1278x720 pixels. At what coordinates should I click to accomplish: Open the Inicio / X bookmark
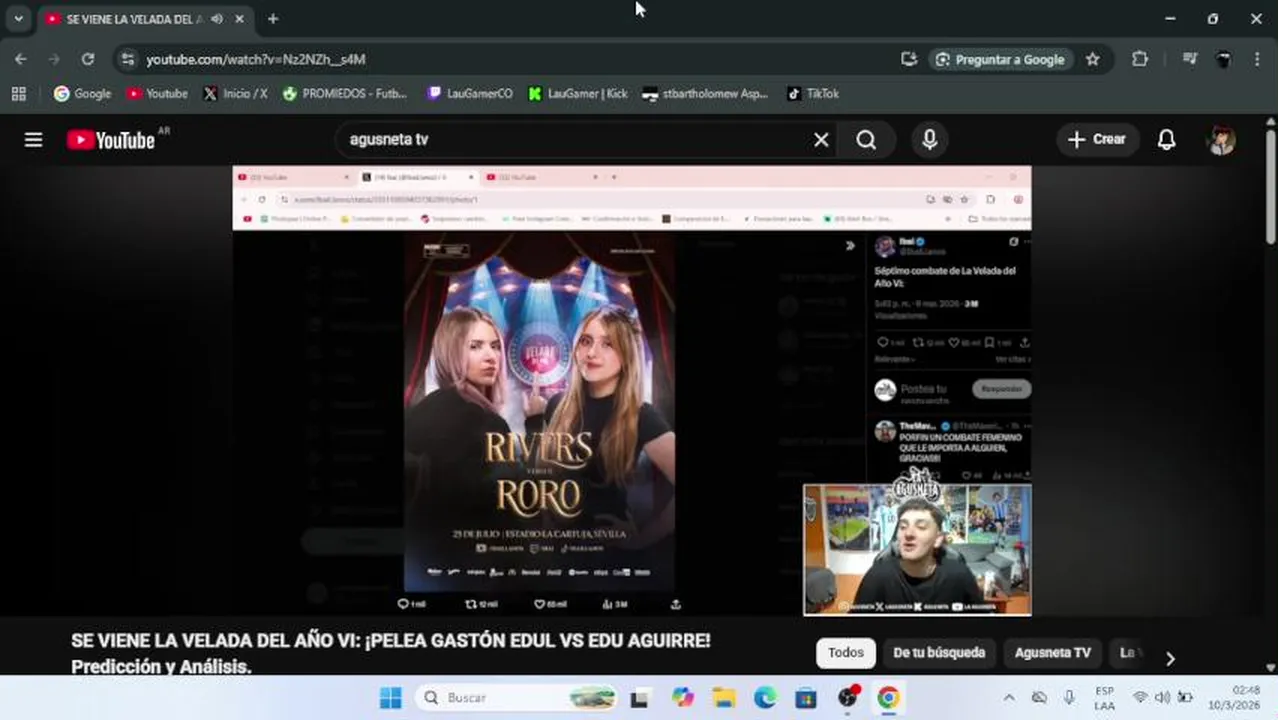pos(235,93)
